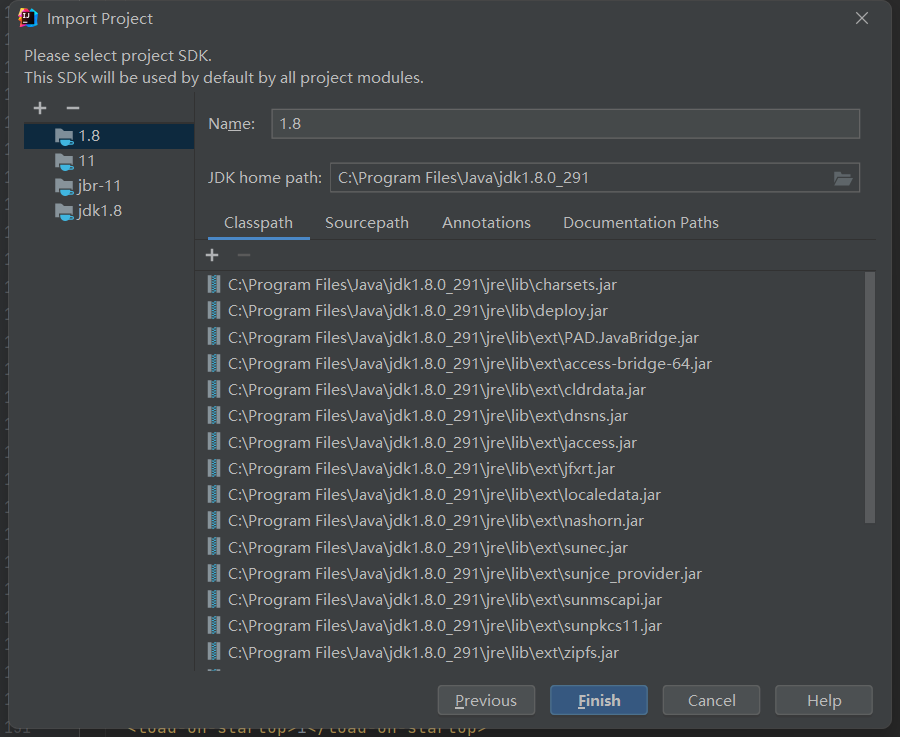Select the jbr-11 SDK entry

[x=109, y=186]
